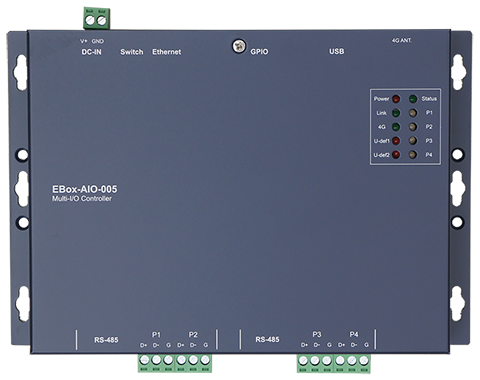Click the red U-def2 LED

pos(396,155)
